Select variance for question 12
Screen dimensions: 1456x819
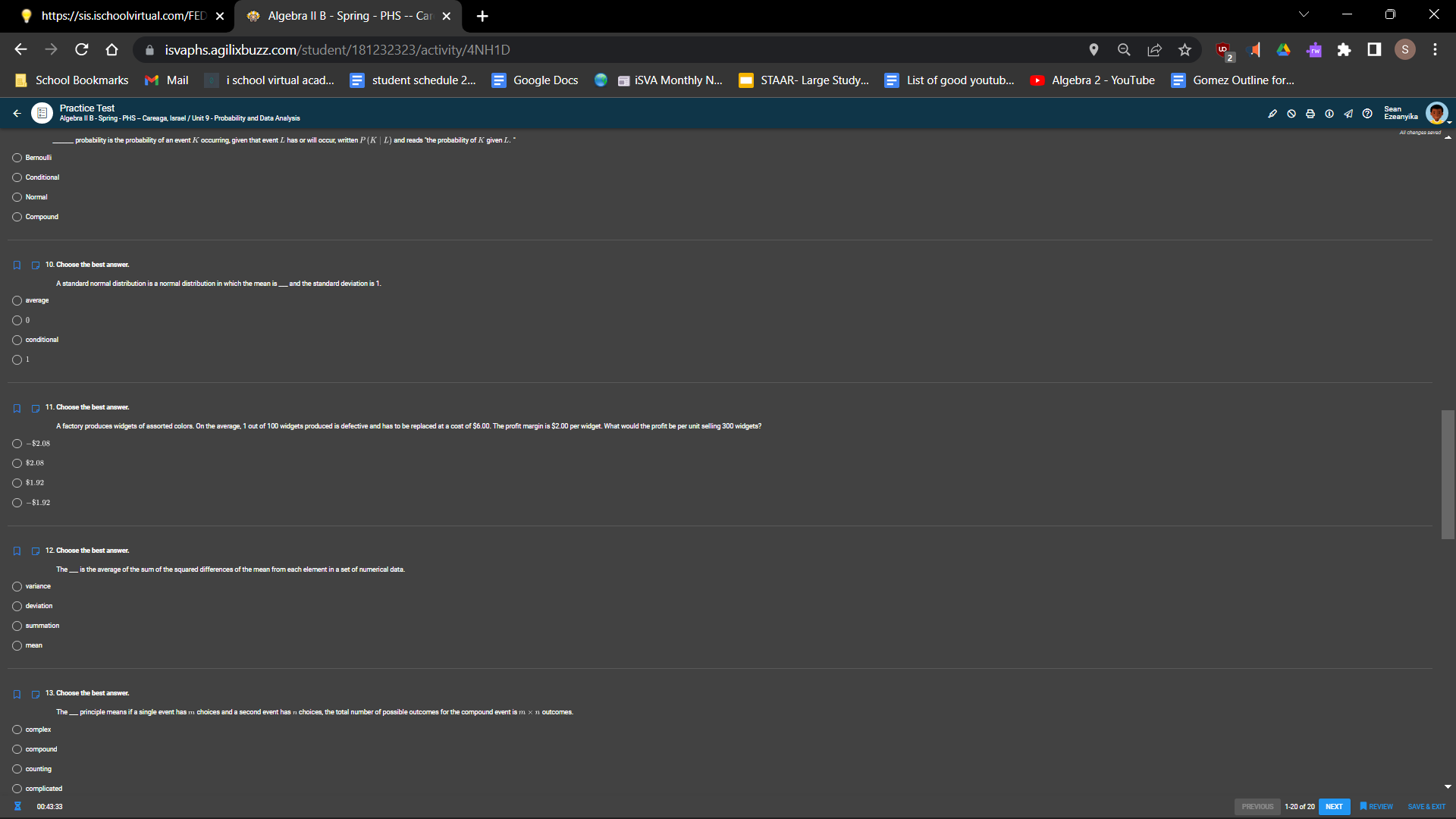coord(17,586)
